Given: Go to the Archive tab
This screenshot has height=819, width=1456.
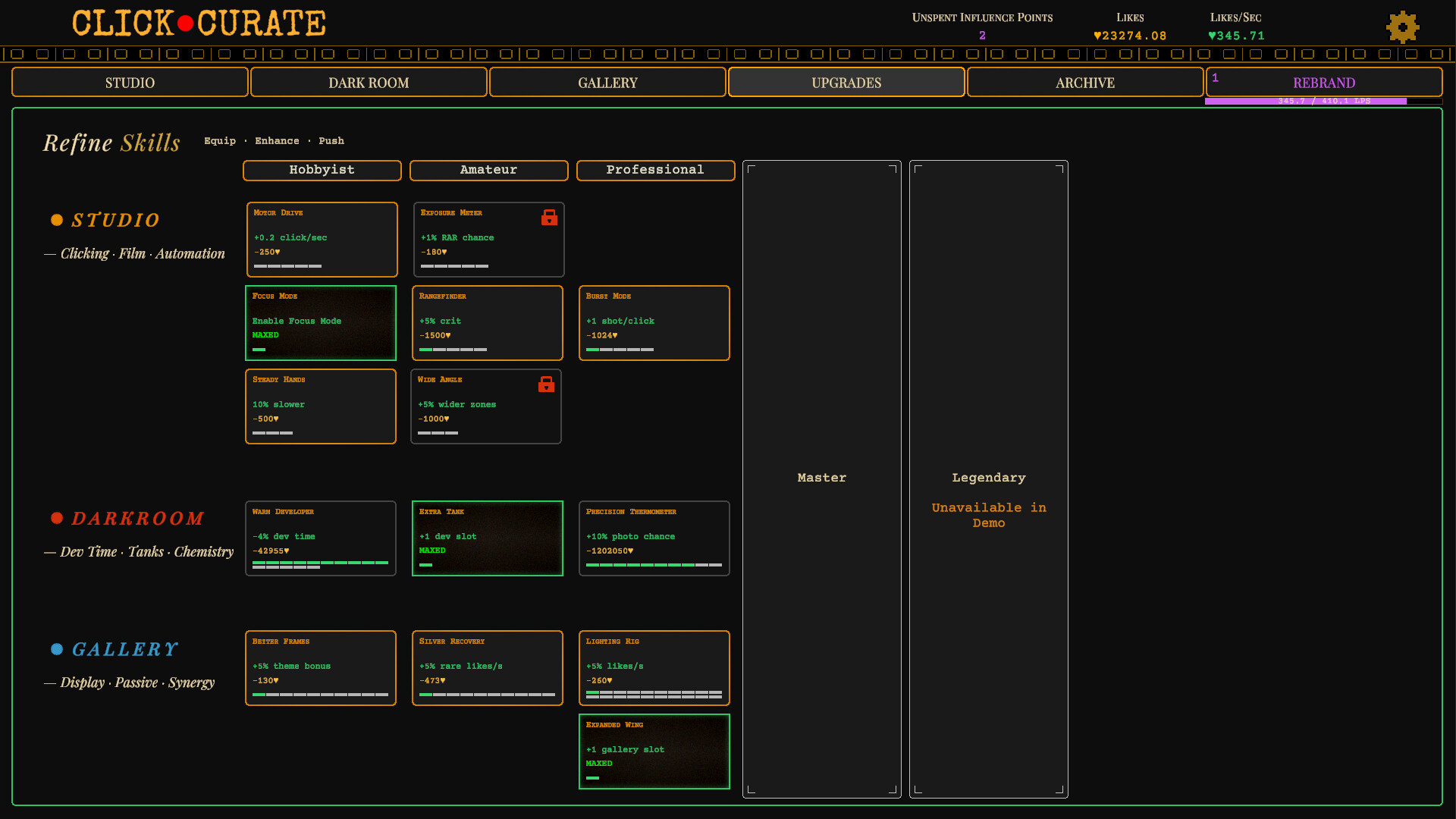Looking at the screenshot, I should tap(1084, 83).
